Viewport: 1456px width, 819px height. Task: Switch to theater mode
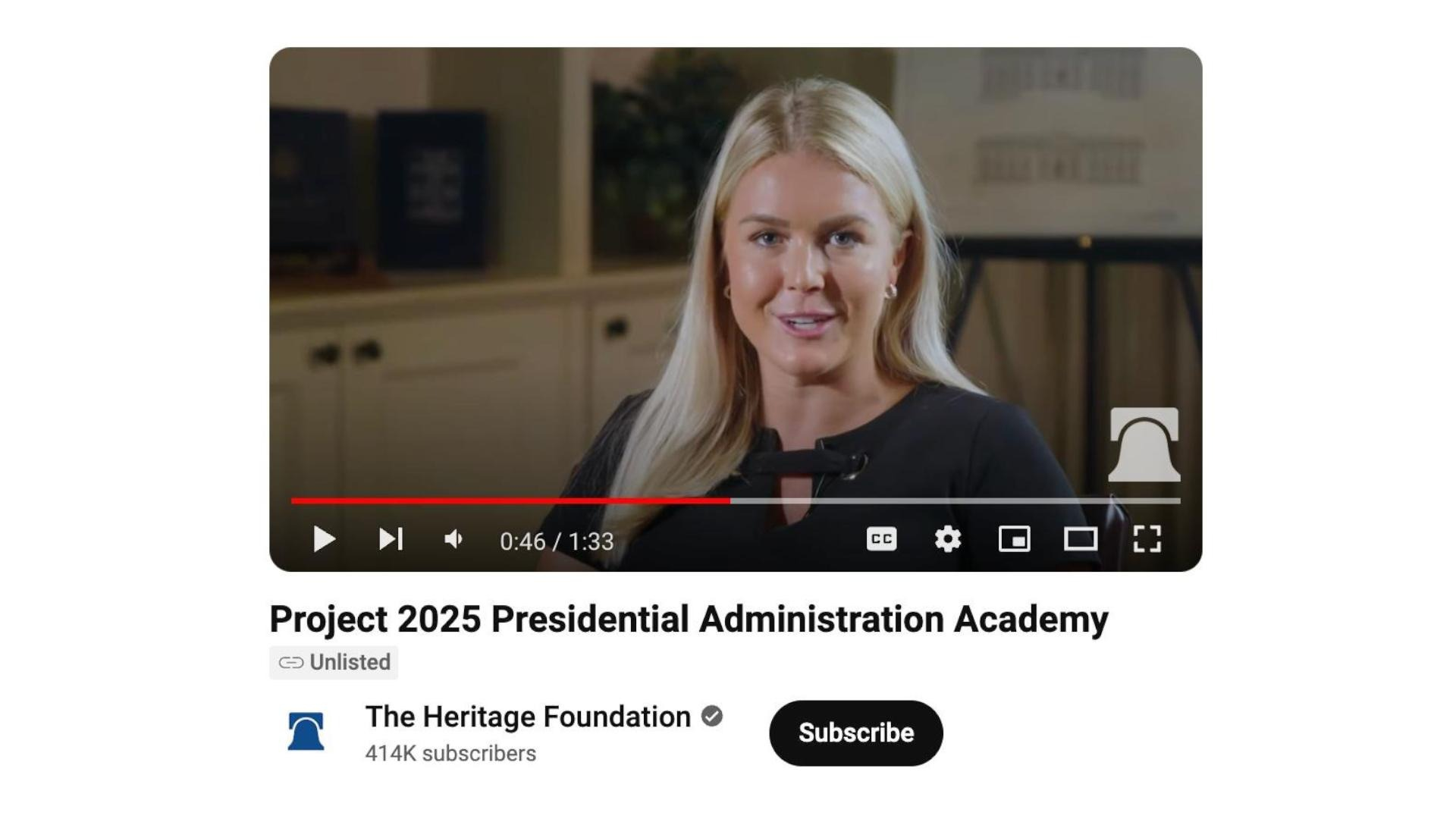pos(1081,539)
